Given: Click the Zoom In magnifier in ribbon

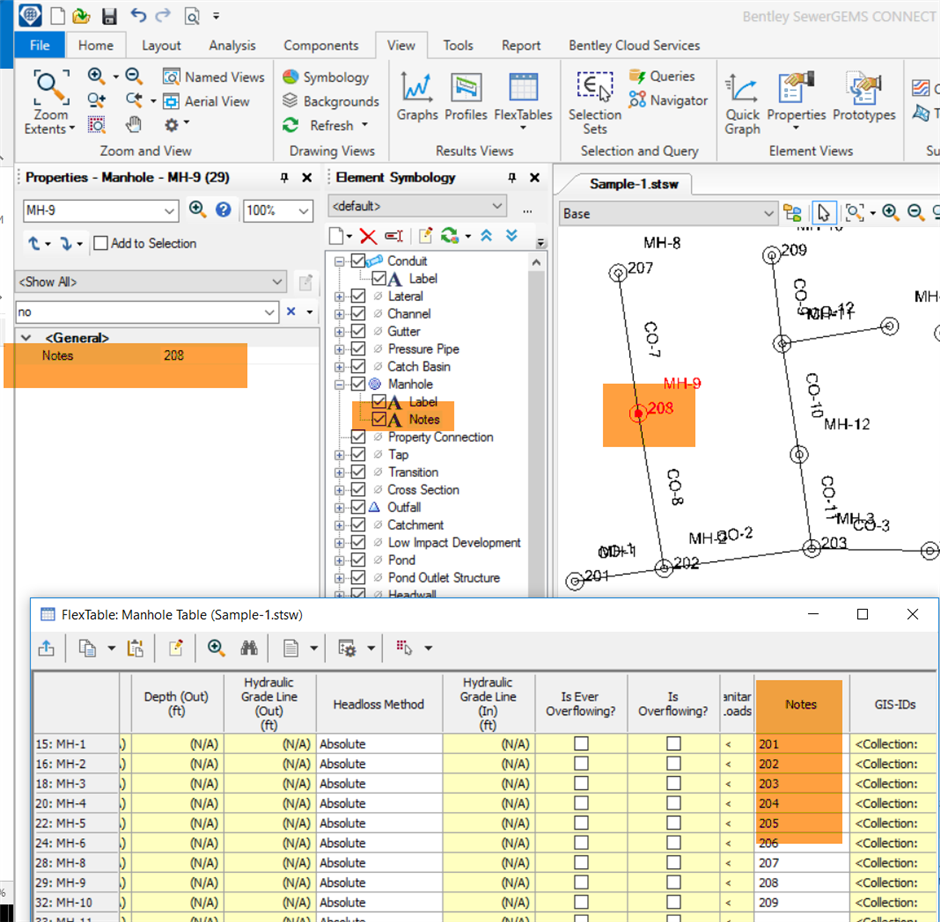Looking at the screenshot, I should point(97,76).
